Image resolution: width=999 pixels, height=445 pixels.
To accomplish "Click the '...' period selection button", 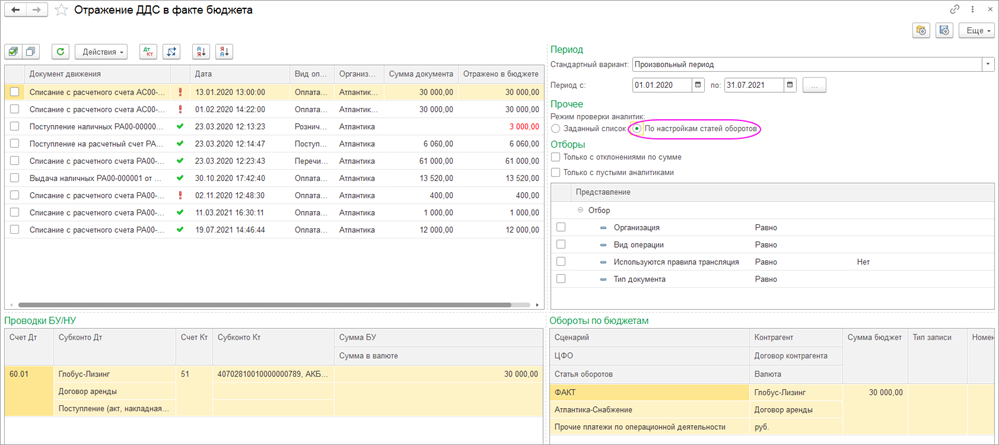I will 814,86.
